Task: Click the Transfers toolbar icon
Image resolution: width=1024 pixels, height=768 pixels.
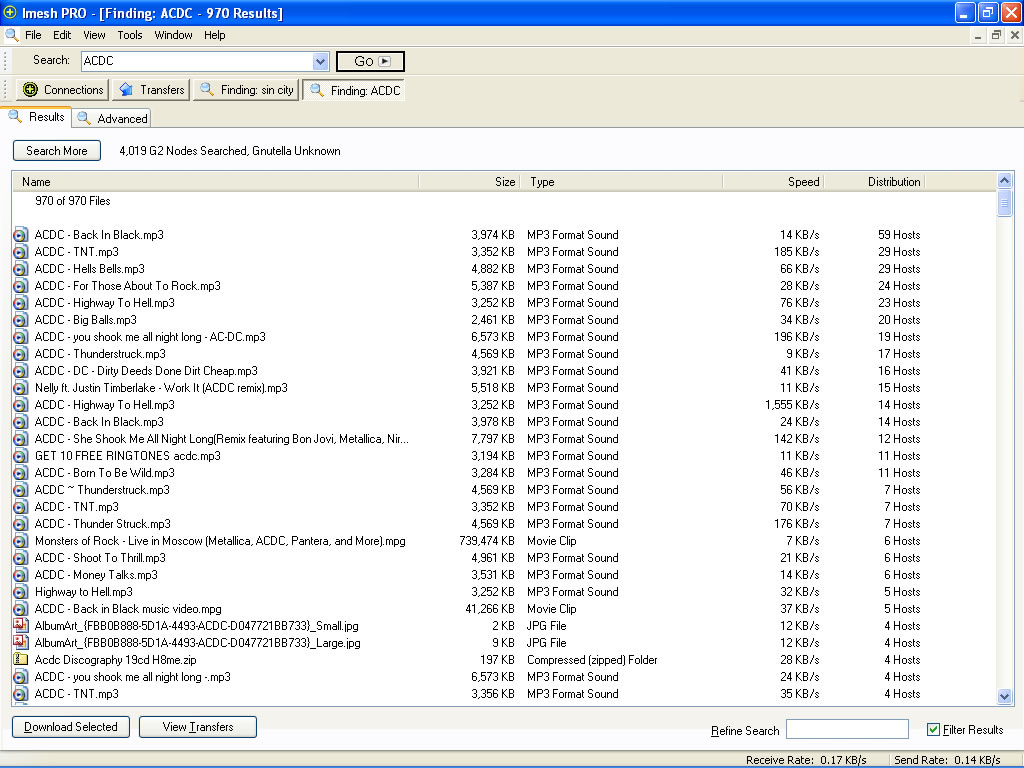Action: pos(126,90)
